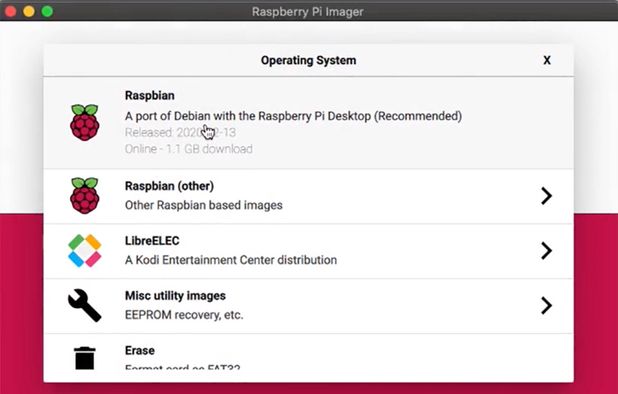This screenshot has width=618, height=394.
Task: Expand the Raspbian (other) chevron
Action: point(546,196)
